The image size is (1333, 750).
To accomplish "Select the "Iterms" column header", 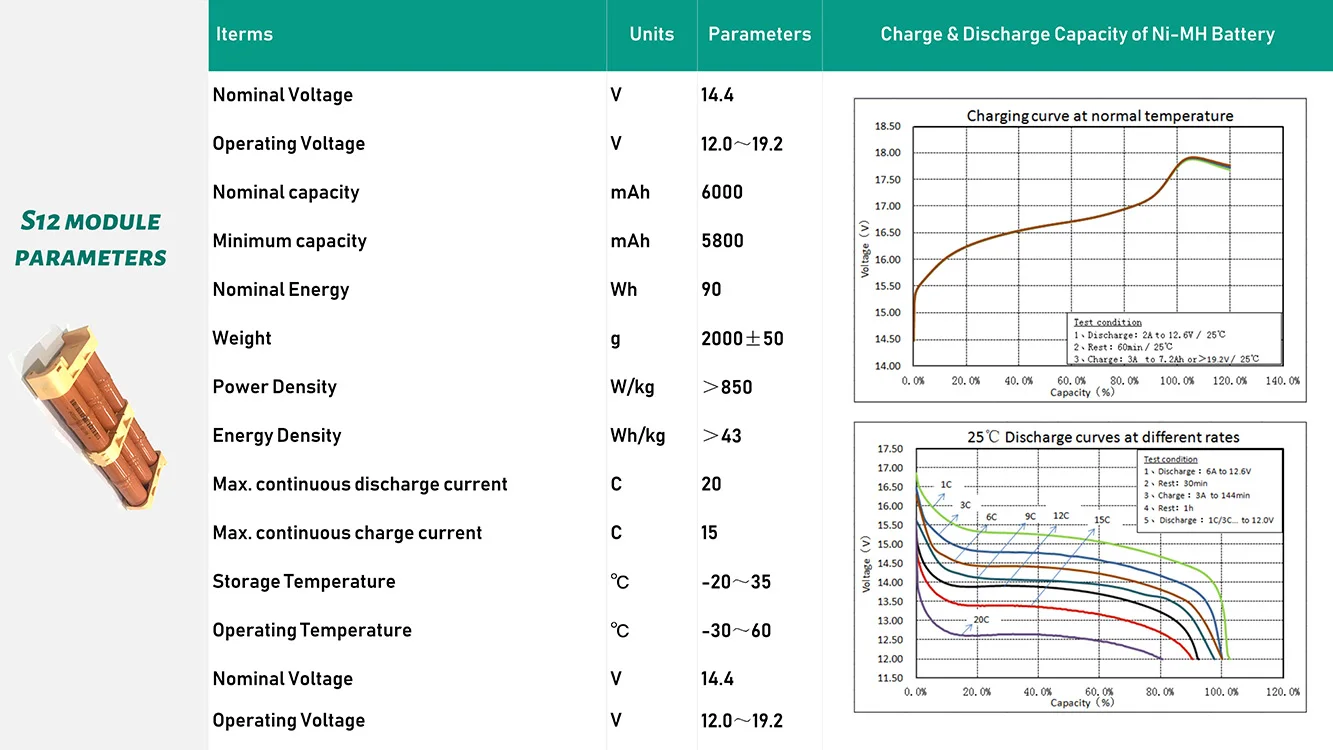I will 244,34.
